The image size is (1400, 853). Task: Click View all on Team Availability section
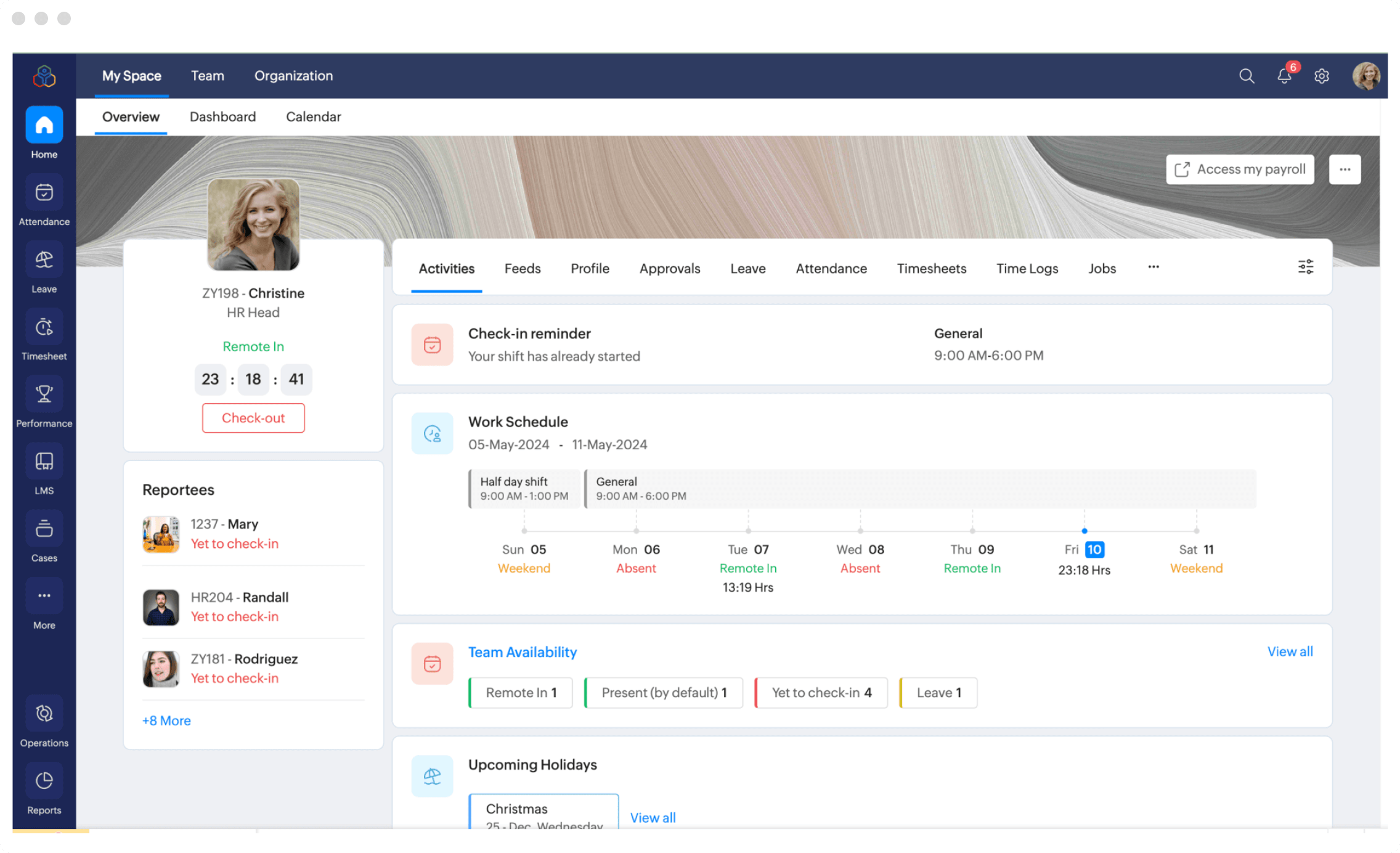point(1291,651)
